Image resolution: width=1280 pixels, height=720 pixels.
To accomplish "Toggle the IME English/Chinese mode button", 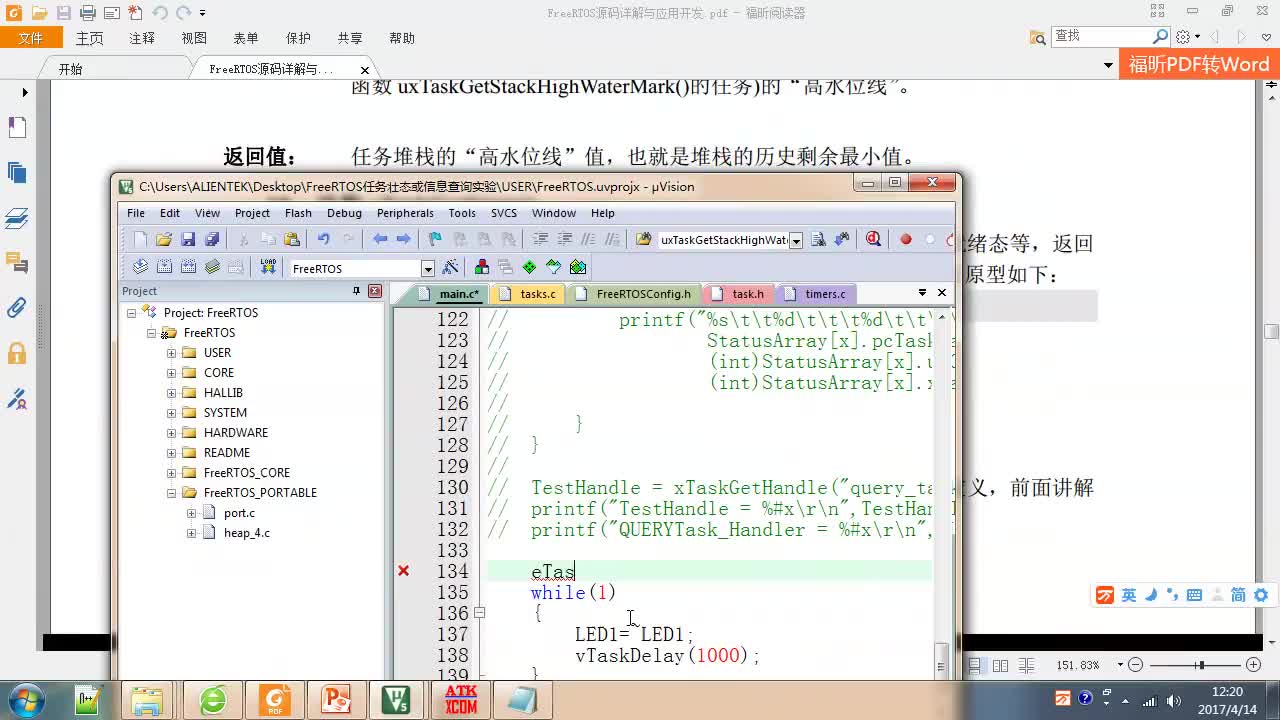I will click(1128, 595).
